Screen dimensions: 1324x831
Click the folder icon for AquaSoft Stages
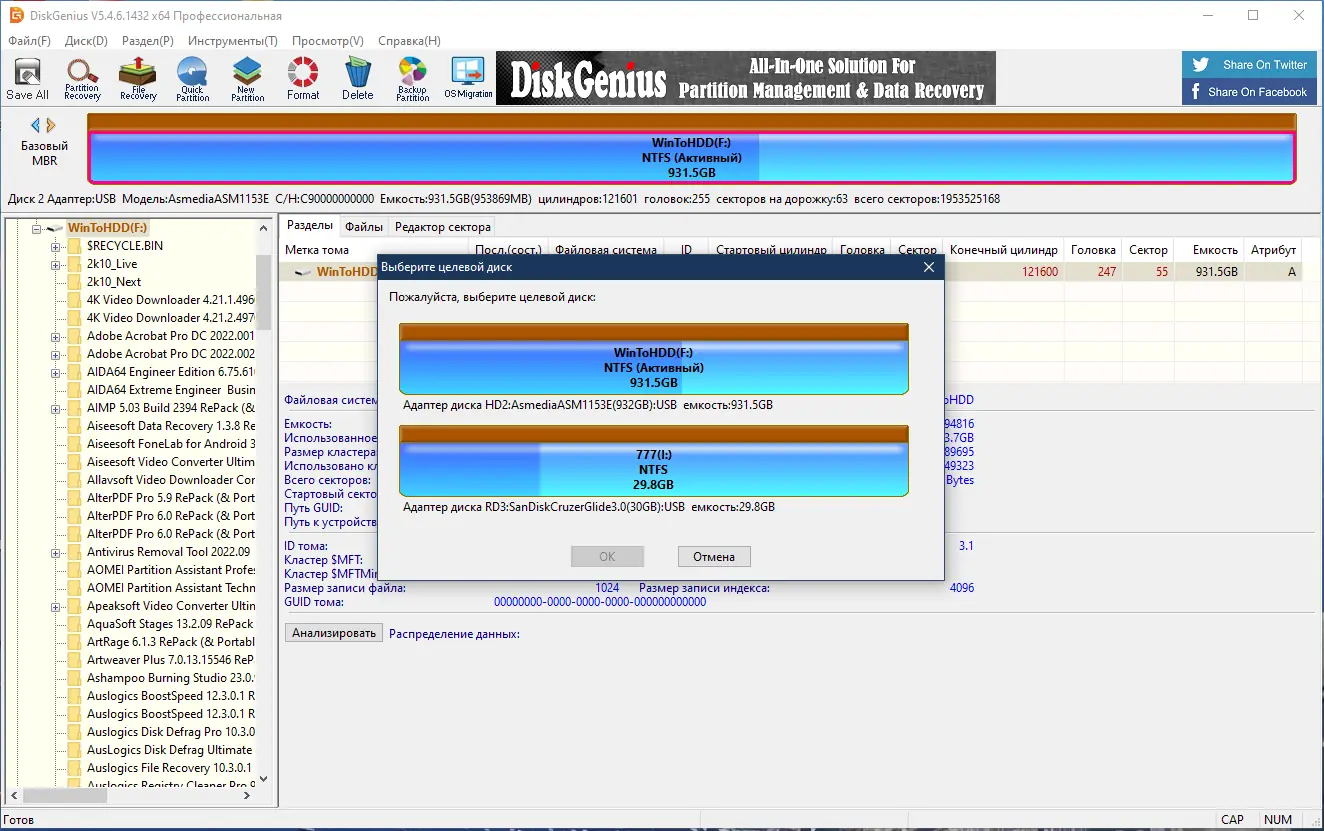73,624
